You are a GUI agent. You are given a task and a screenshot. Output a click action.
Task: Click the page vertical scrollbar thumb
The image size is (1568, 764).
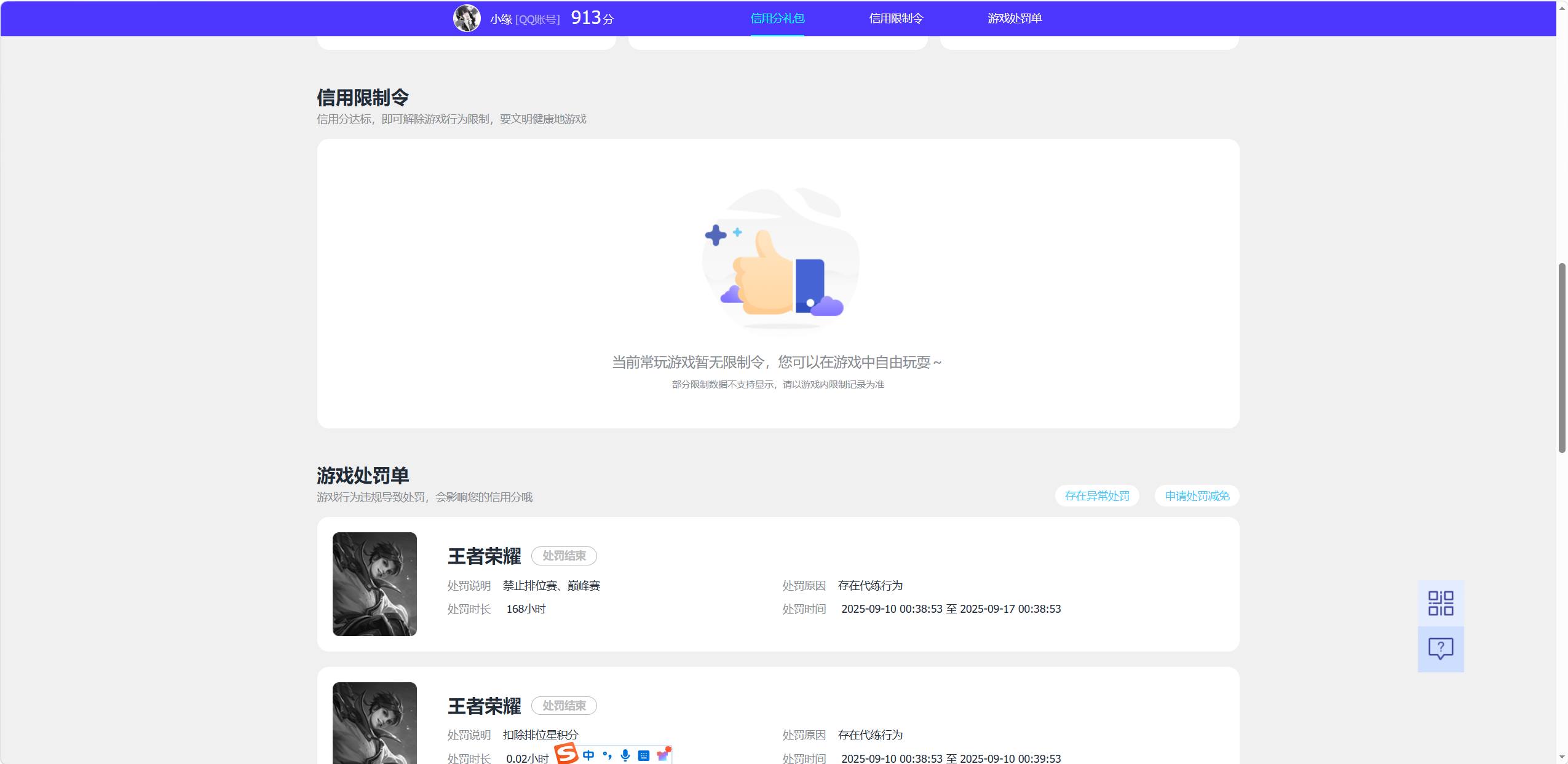tap(1562, 358)
